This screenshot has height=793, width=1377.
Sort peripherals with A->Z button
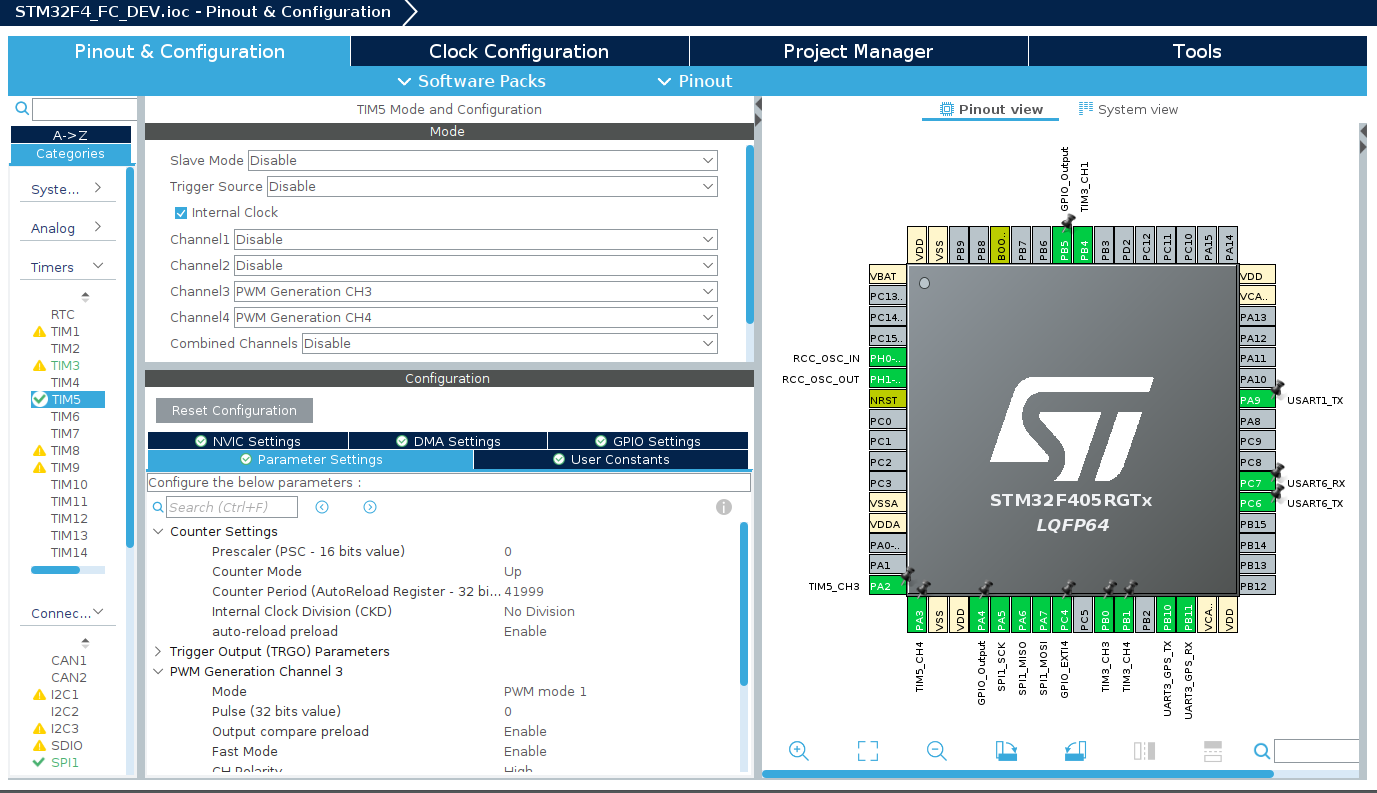pos(71,134)
